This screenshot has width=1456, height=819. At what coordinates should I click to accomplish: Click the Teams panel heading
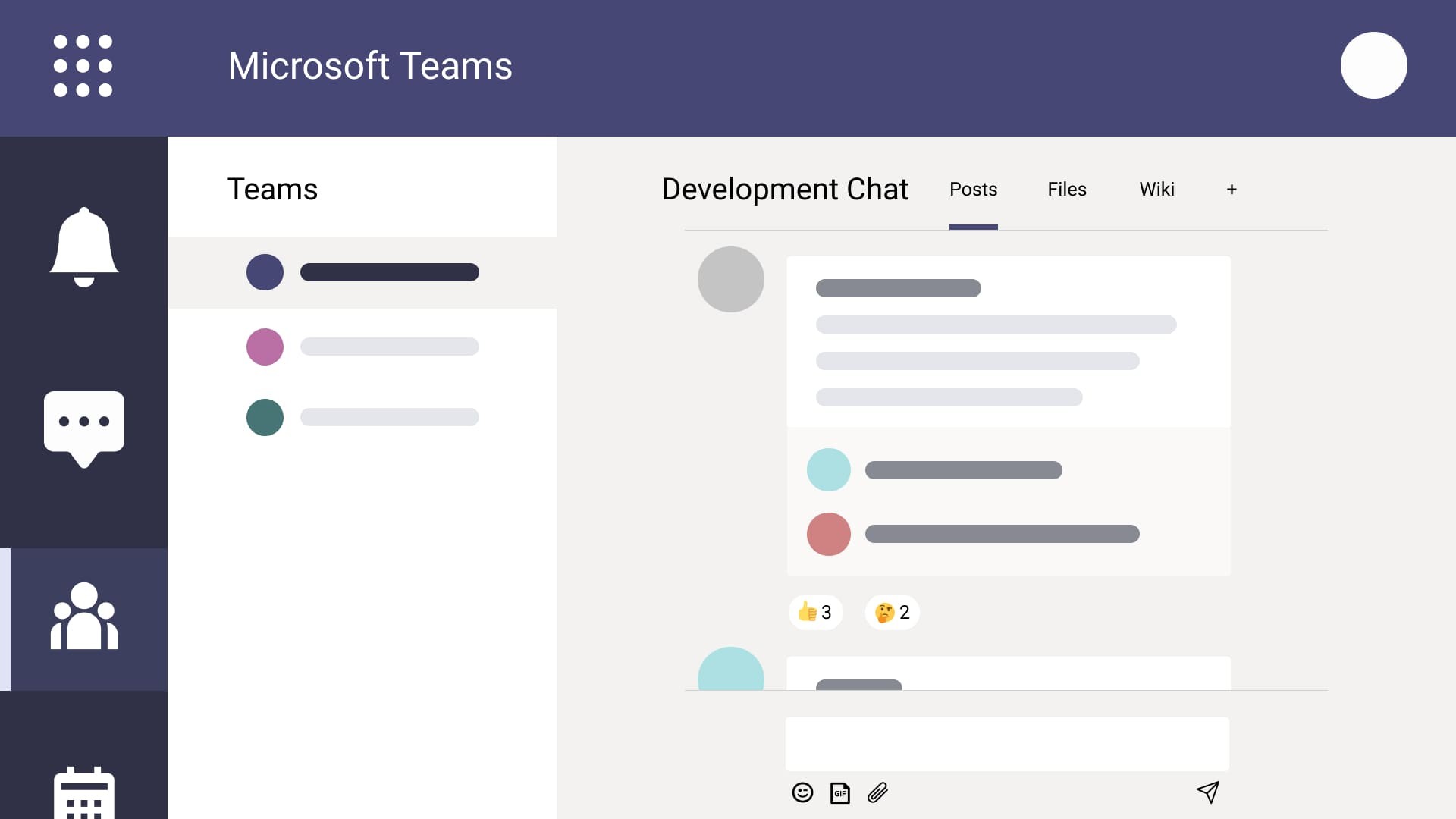[x=272, y=190]
